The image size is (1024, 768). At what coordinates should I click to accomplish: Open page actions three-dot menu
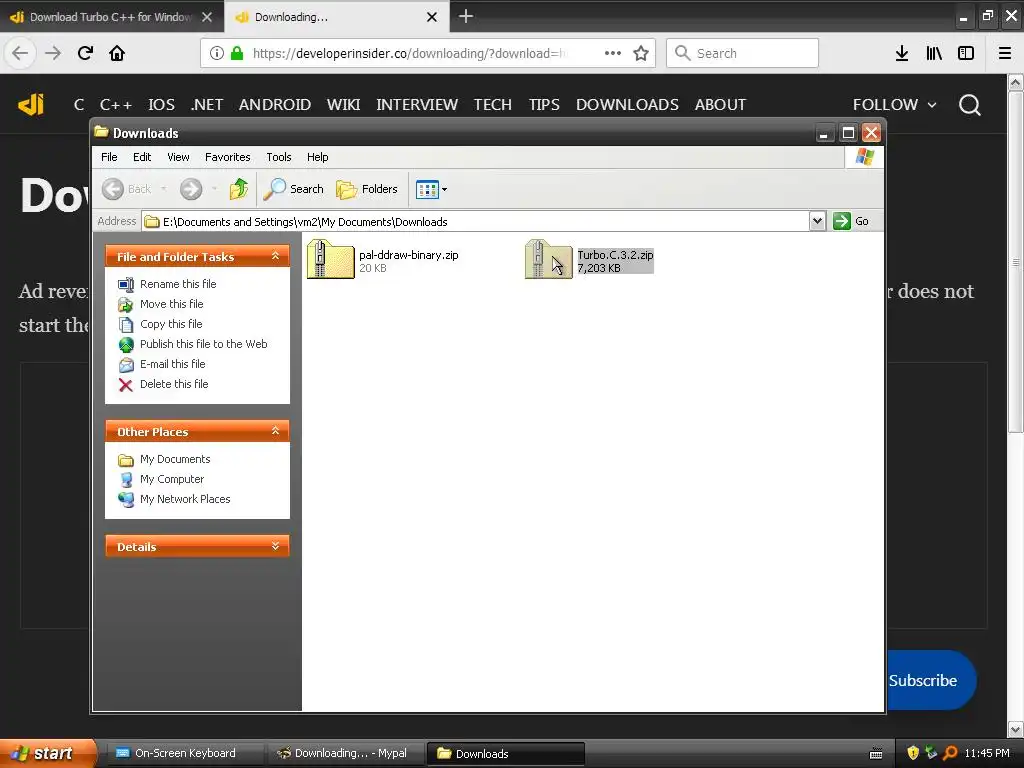coord(613,53)
